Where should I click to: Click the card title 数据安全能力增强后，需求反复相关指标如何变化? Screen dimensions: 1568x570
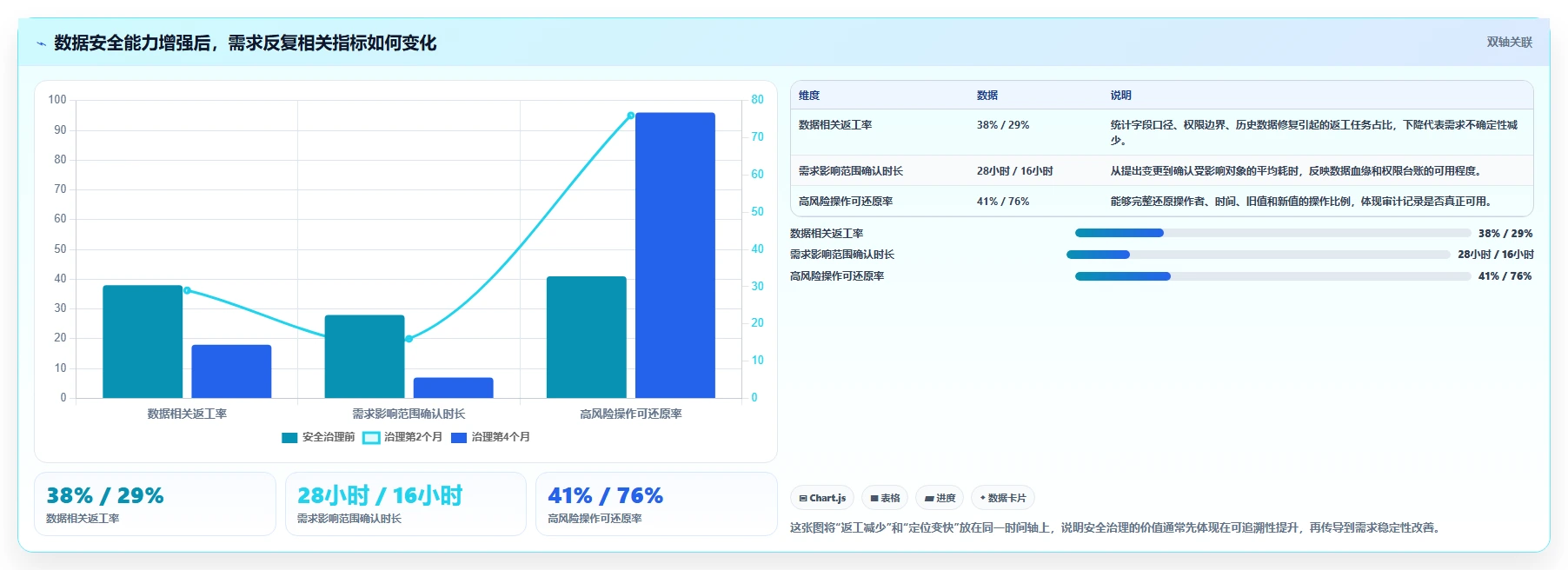(x=245, y=43)
